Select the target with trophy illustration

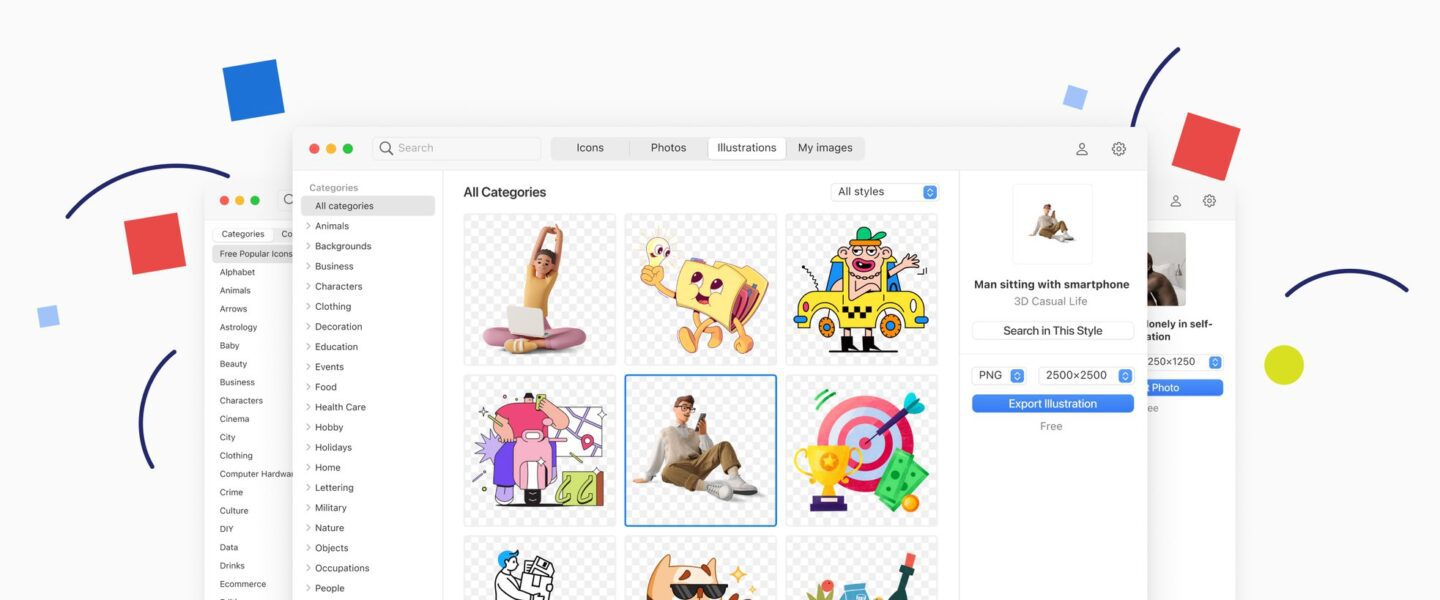pyautogui.click(x=861, y=450)
